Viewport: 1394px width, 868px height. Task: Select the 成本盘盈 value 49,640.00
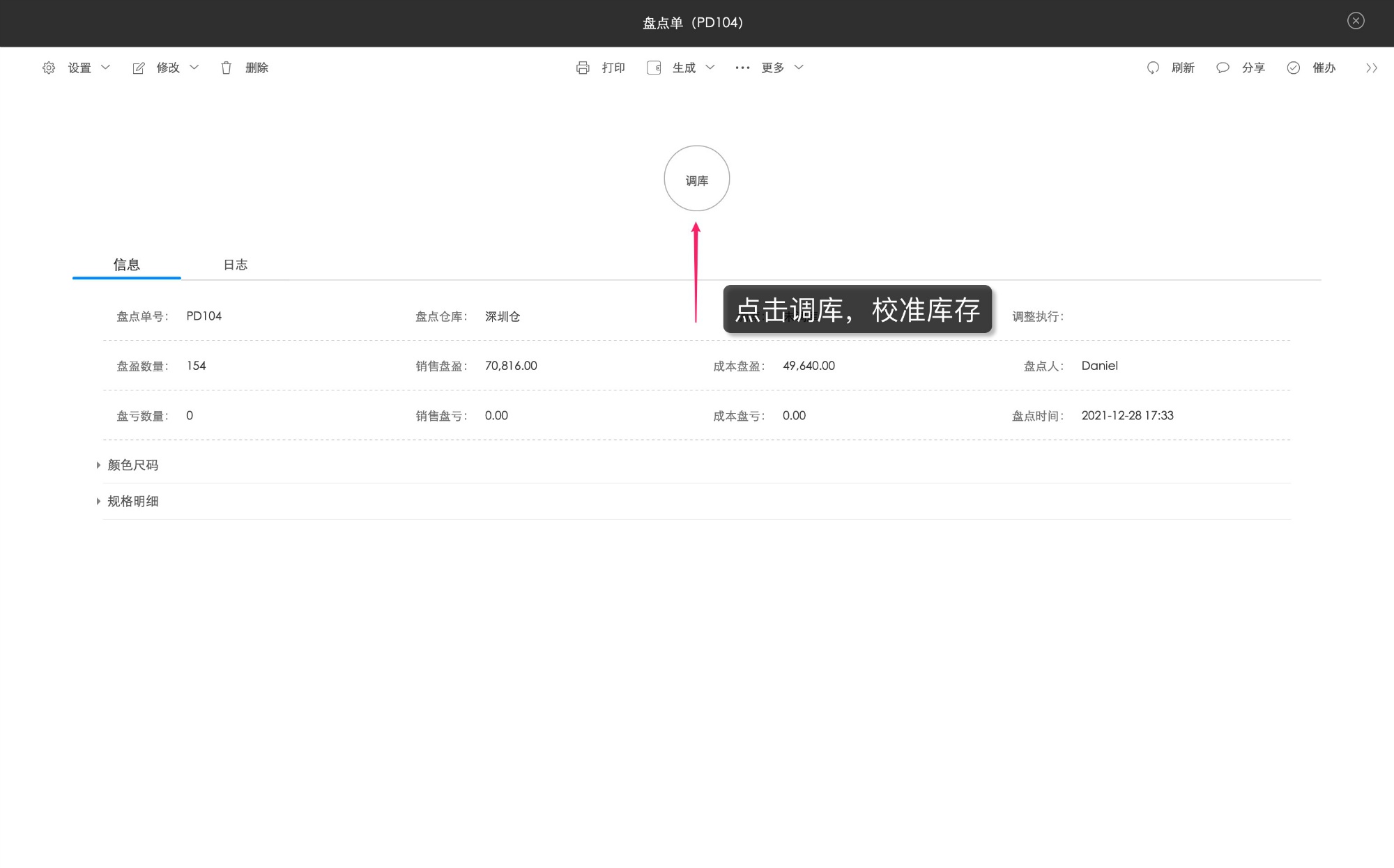[809, 366]
